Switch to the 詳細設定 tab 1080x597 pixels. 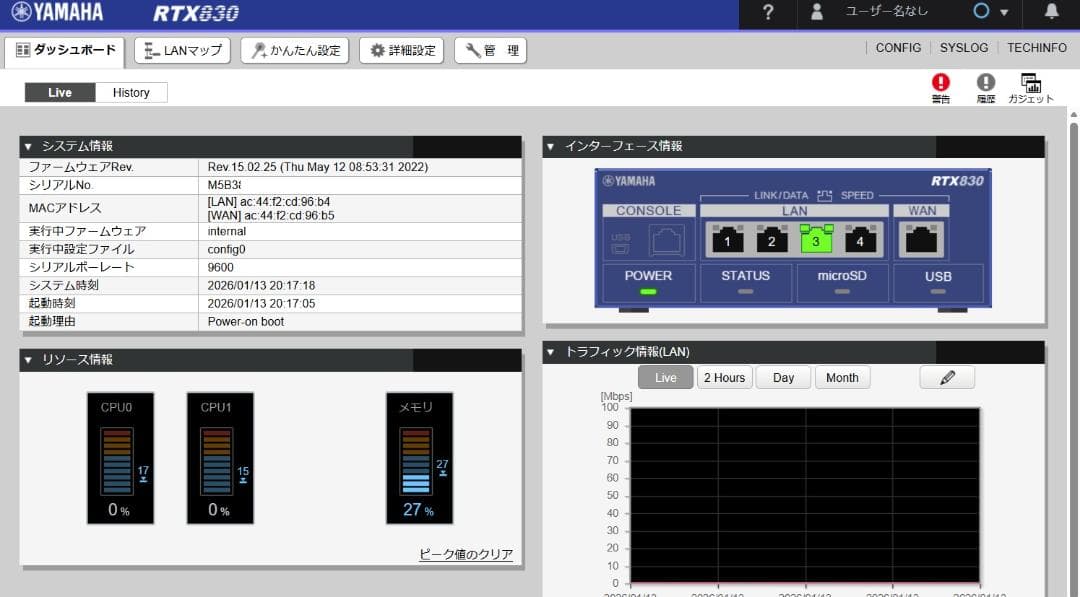click(404, 49)
